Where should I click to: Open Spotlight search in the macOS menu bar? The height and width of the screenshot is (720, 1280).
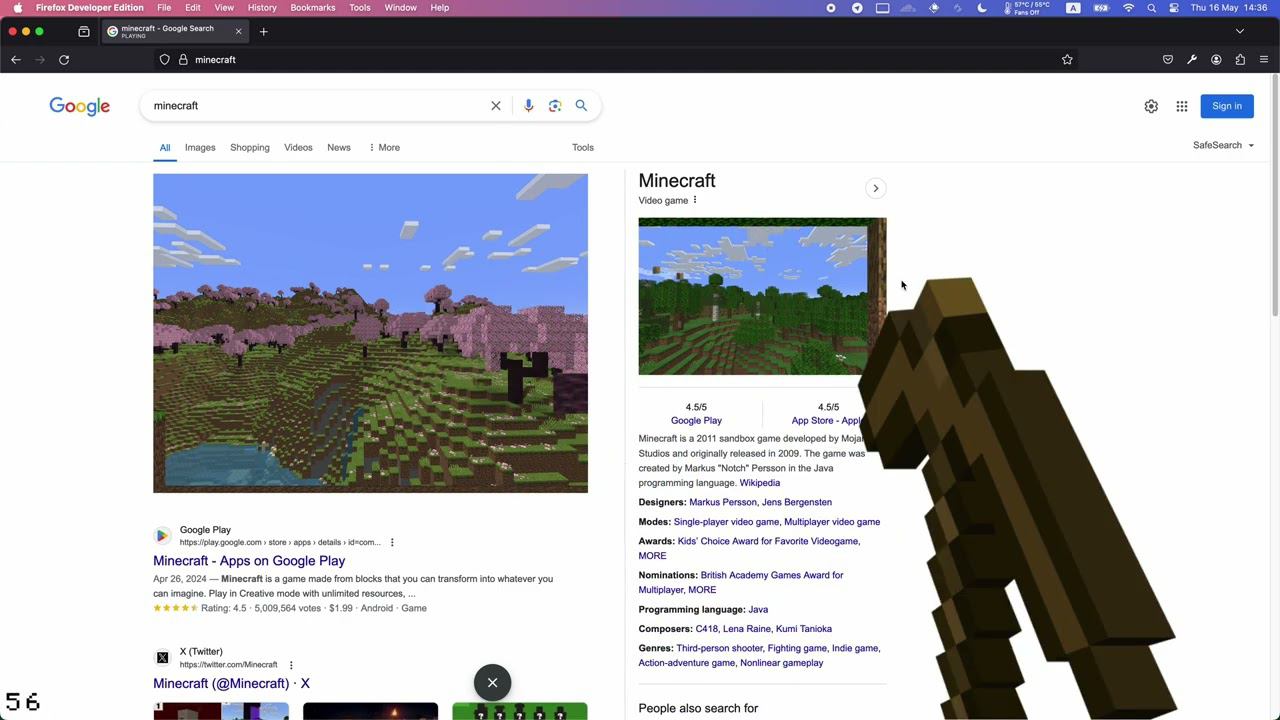(x=1152, y=8)
